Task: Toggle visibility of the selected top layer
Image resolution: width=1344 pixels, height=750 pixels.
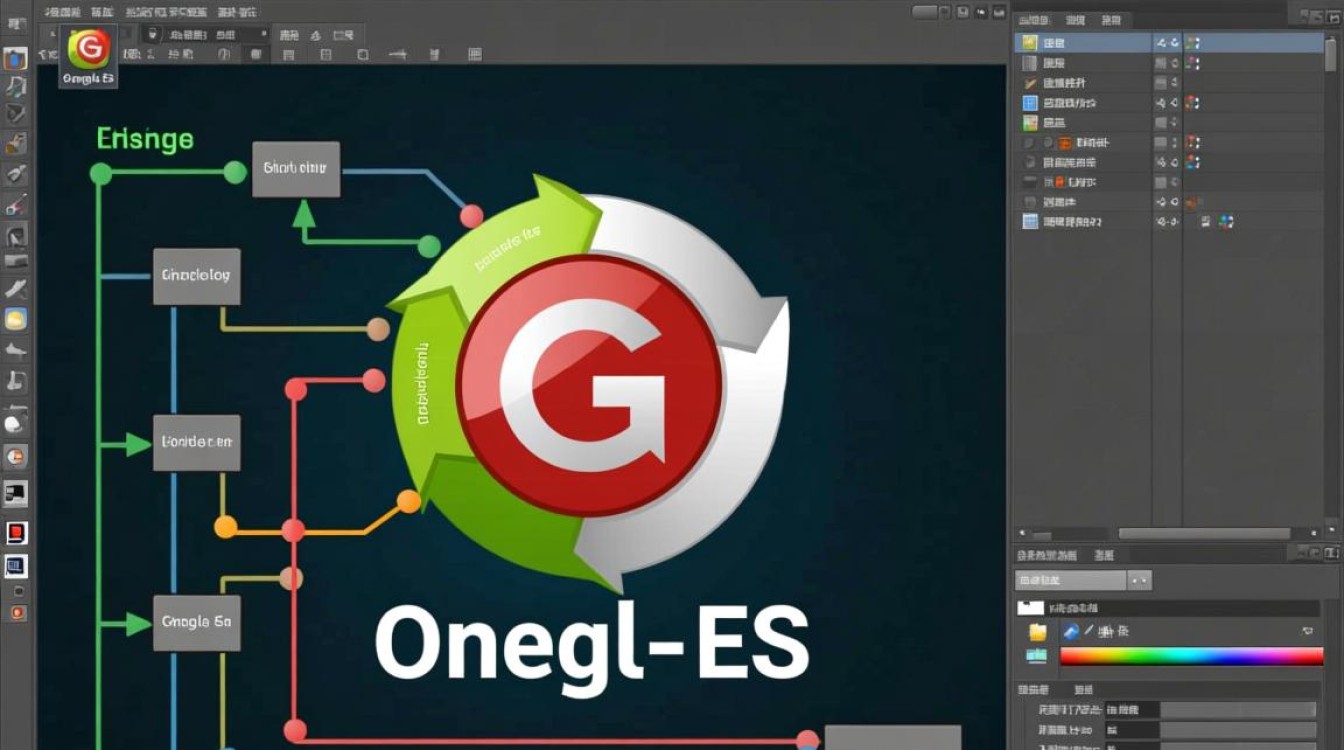Action: point(1162,43)
